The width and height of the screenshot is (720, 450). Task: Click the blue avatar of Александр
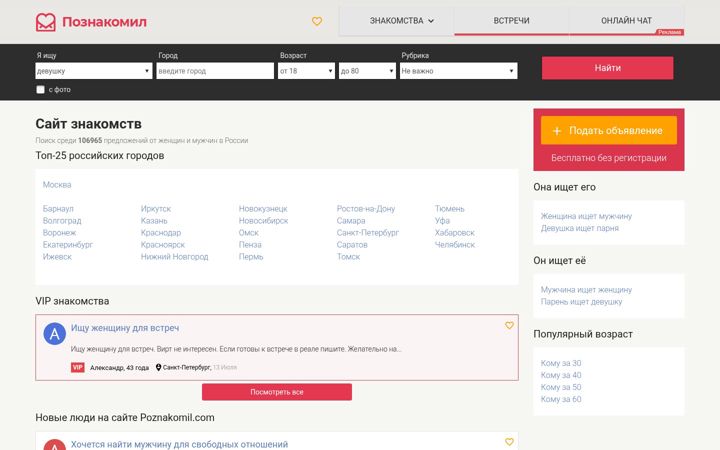coord(55,333)
